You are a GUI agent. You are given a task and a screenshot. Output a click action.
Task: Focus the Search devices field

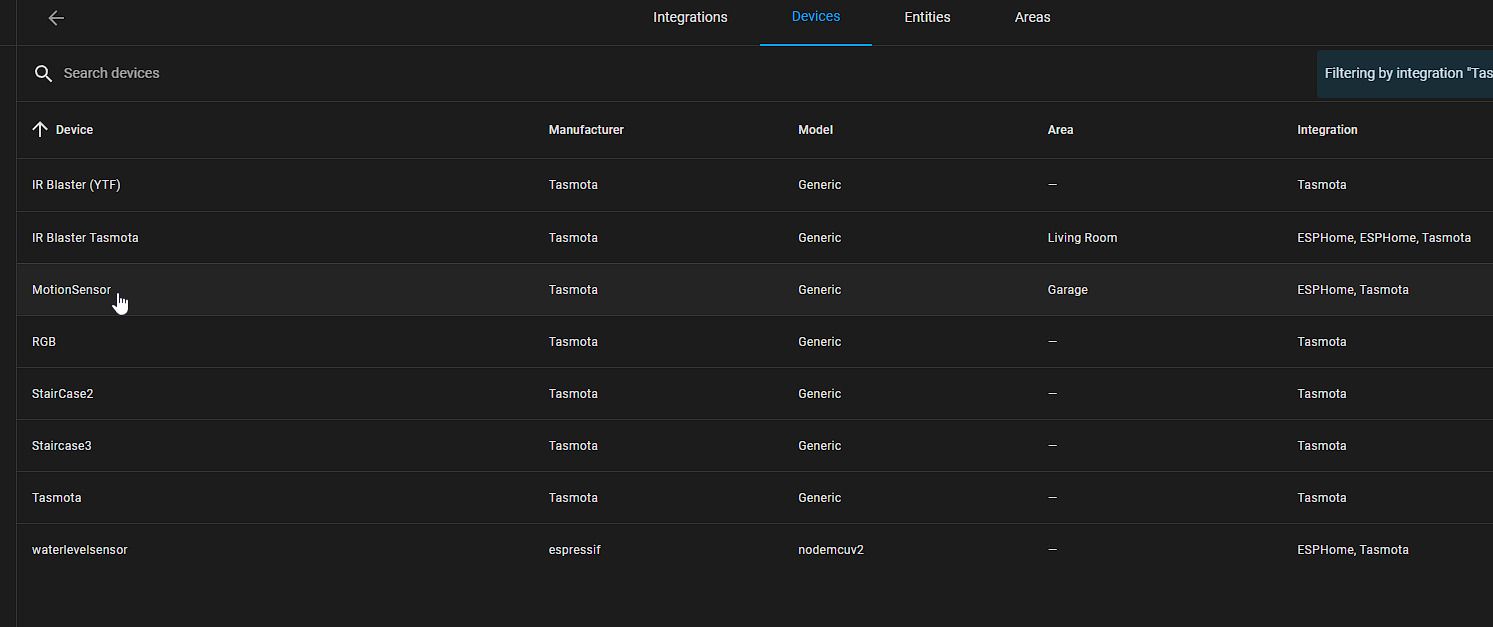tap(300, 73)
